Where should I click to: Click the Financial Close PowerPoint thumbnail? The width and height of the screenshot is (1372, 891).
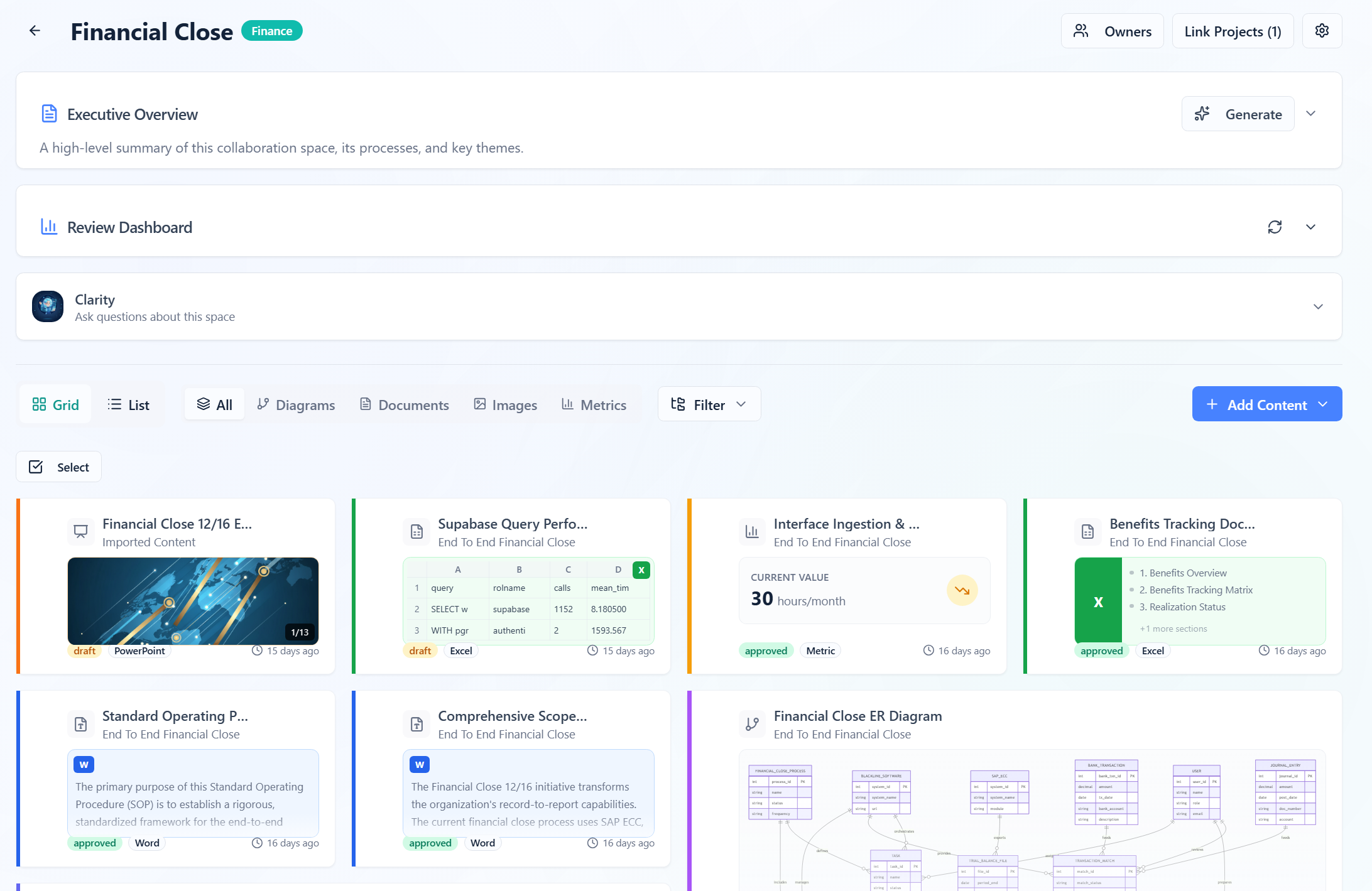click(192, 600)
